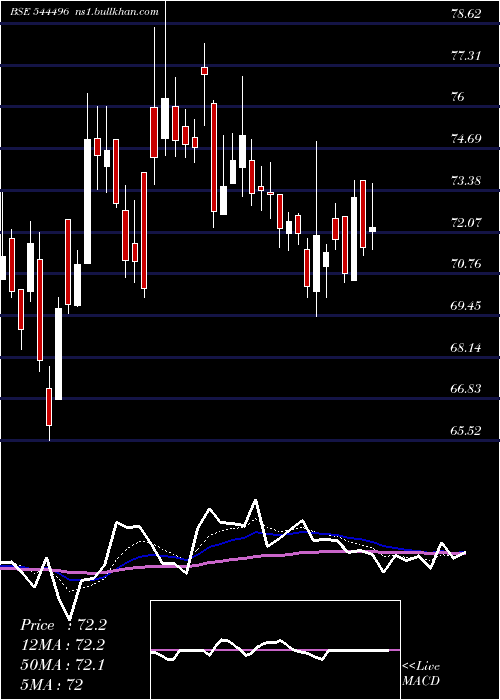The image size is (500, 700).
Task: Select the 66.83 price axis label
Action: [467, 389]
